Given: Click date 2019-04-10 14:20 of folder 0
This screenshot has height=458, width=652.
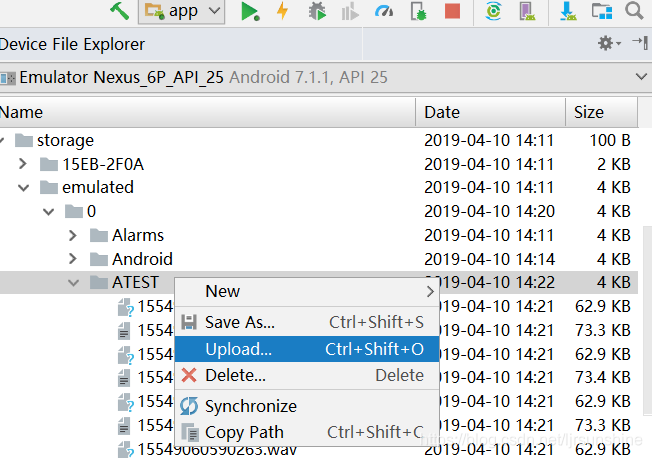Looking at the screenshot, I should point(489,212).
